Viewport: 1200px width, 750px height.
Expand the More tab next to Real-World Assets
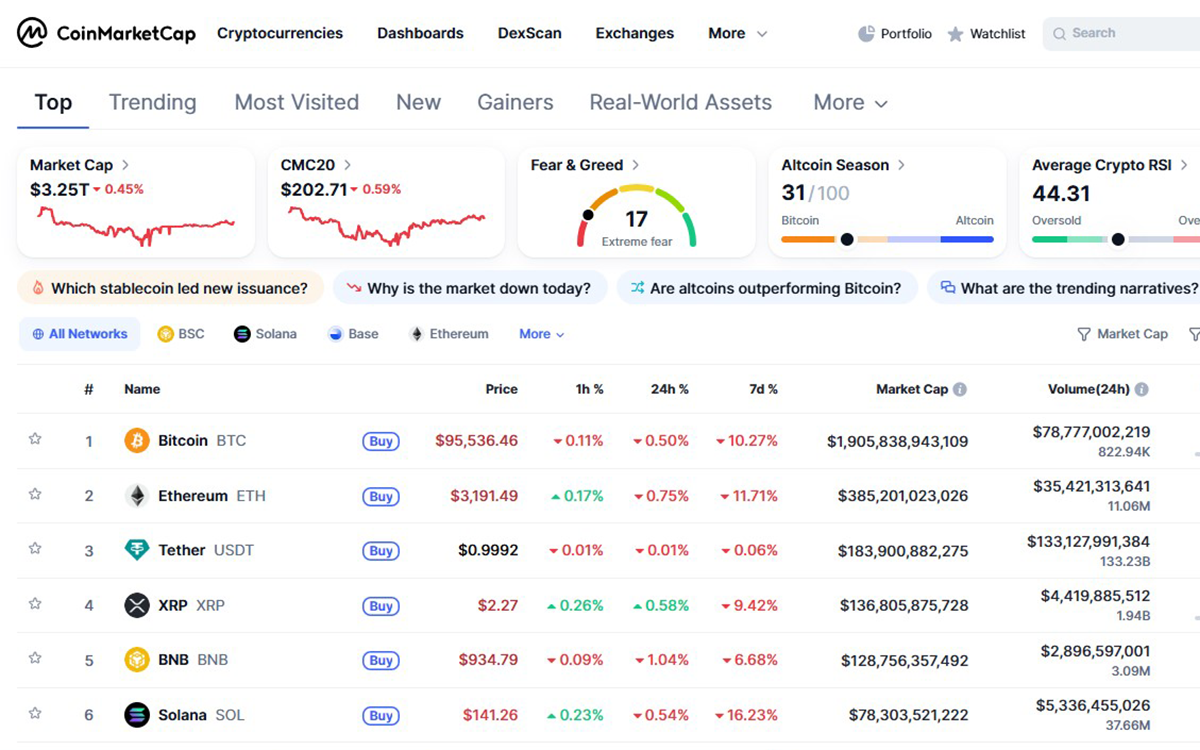(849, 102)
